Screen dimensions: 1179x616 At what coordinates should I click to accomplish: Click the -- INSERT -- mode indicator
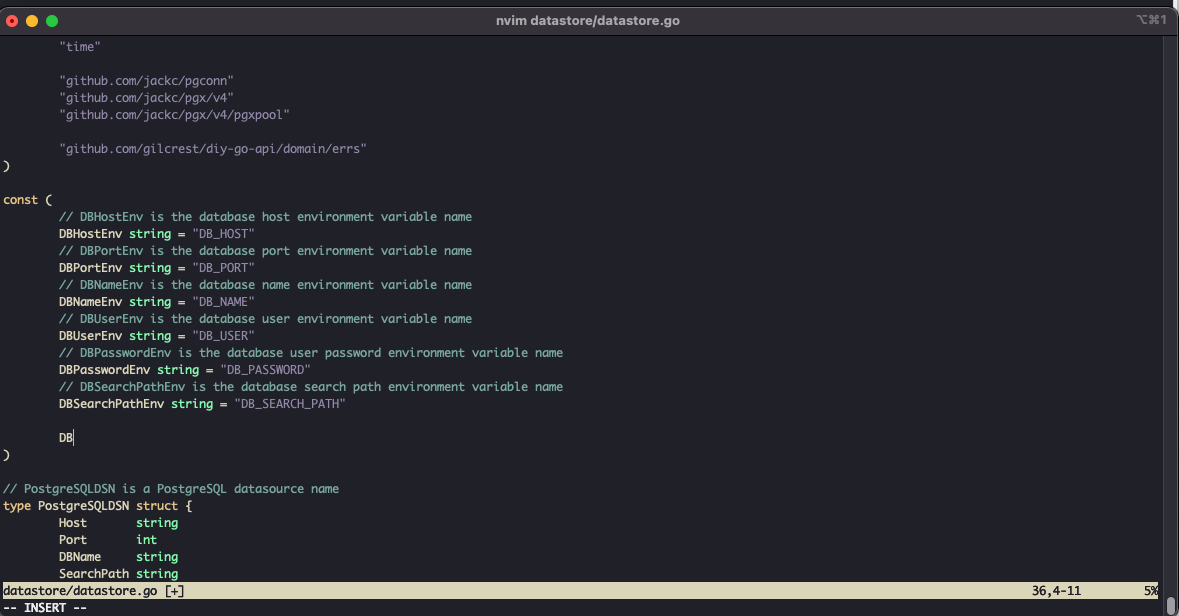point(45,608)
